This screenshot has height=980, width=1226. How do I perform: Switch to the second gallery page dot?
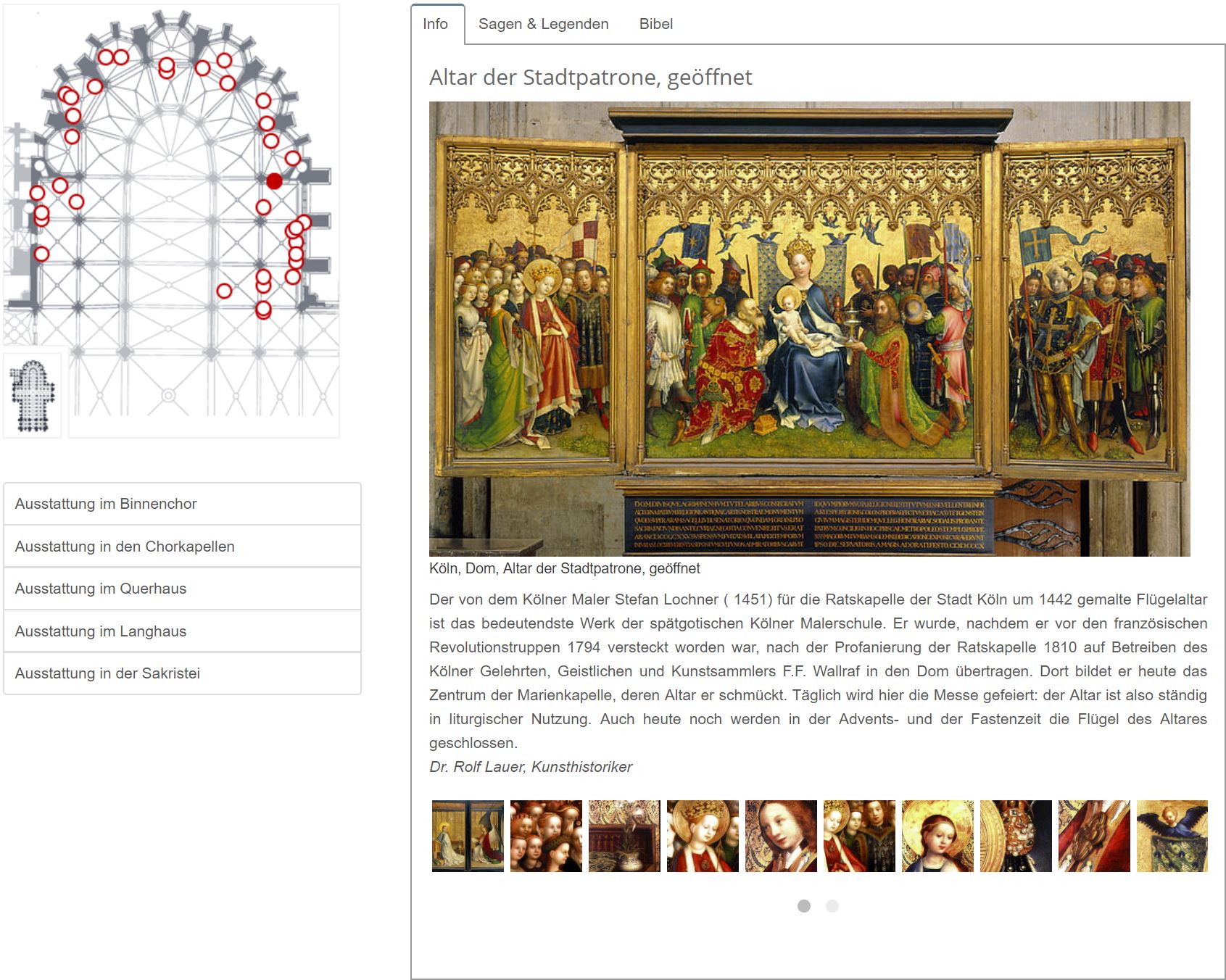[832, 906]
